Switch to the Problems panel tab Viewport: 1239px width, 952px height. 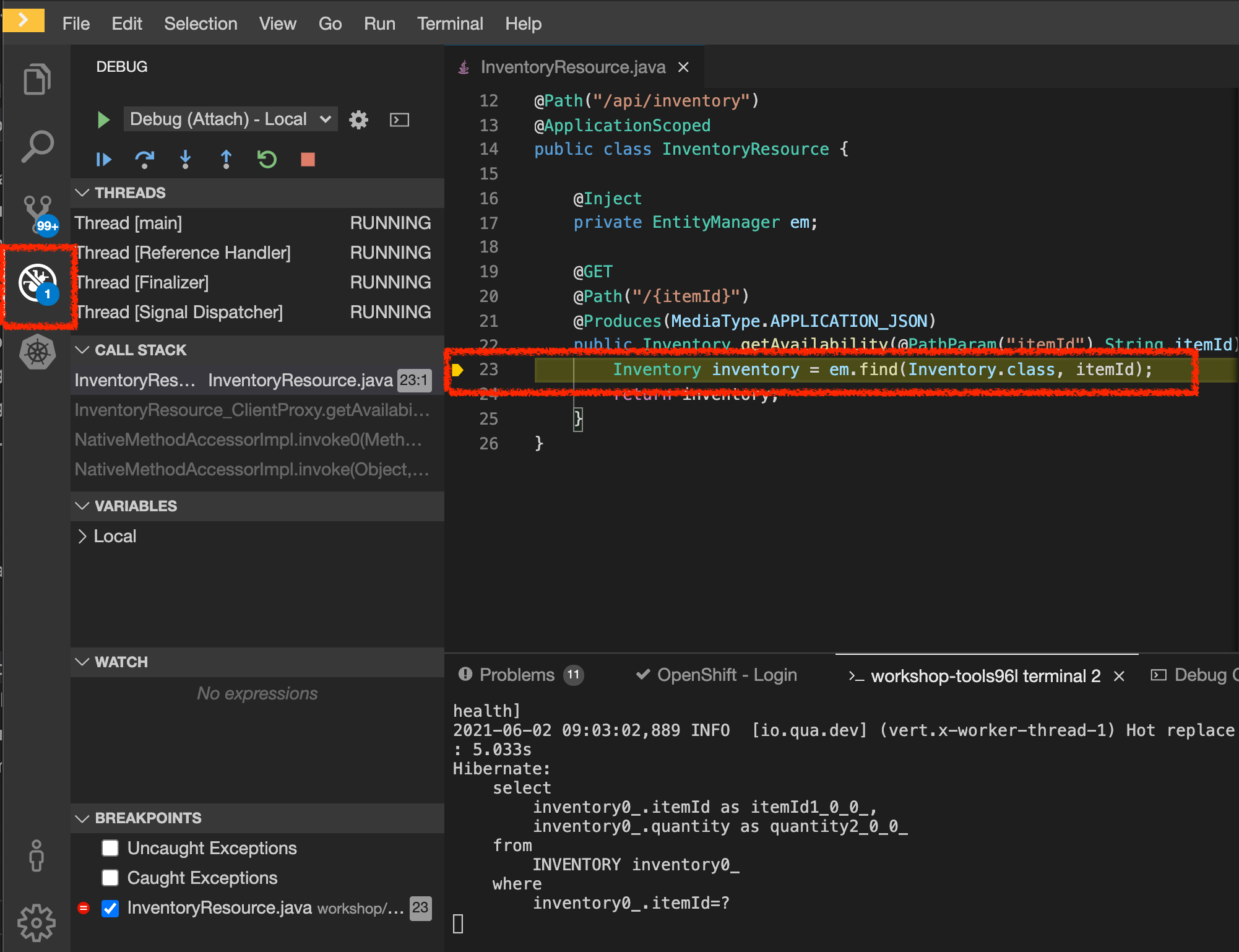517,675
